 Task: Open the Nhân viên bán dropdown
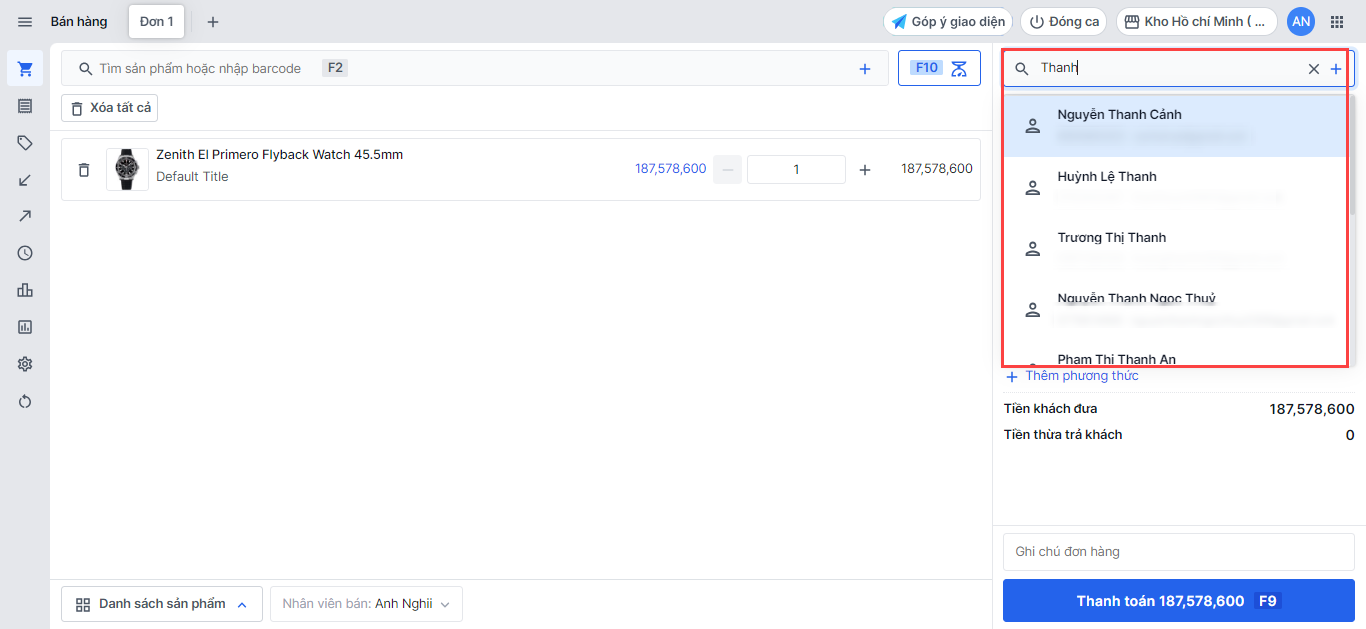click(366, 604)
